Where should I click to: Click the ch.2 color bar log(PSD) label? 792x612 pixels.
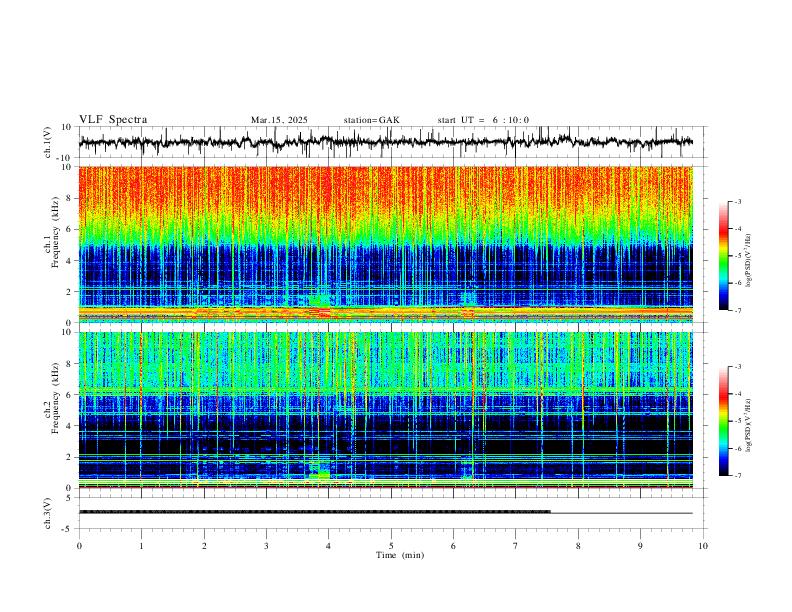(x=749, y=425)
